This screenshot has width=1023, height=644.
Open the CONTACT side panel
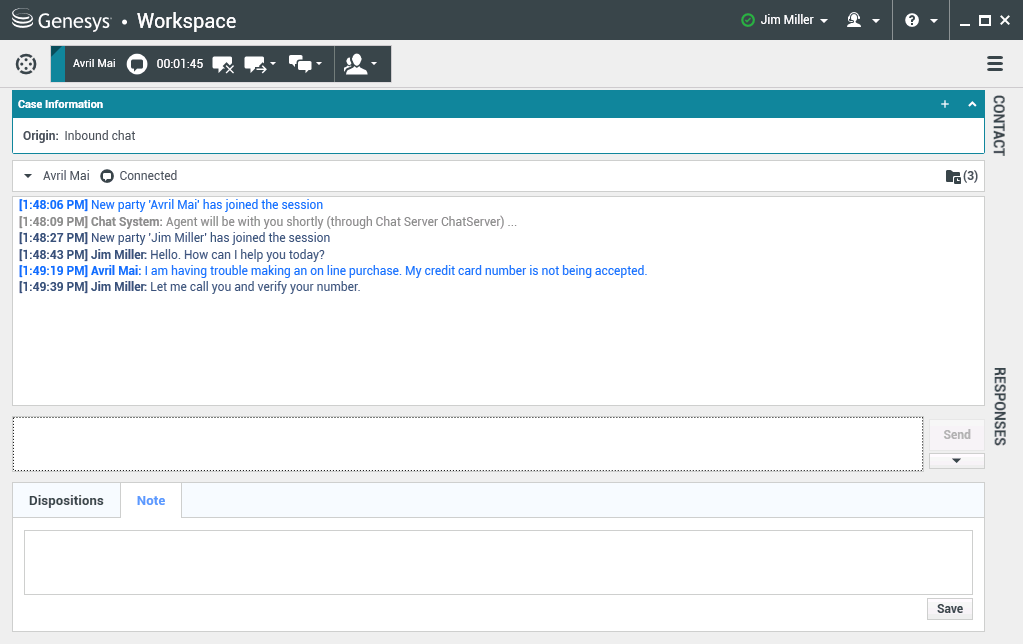coord(998,125)
